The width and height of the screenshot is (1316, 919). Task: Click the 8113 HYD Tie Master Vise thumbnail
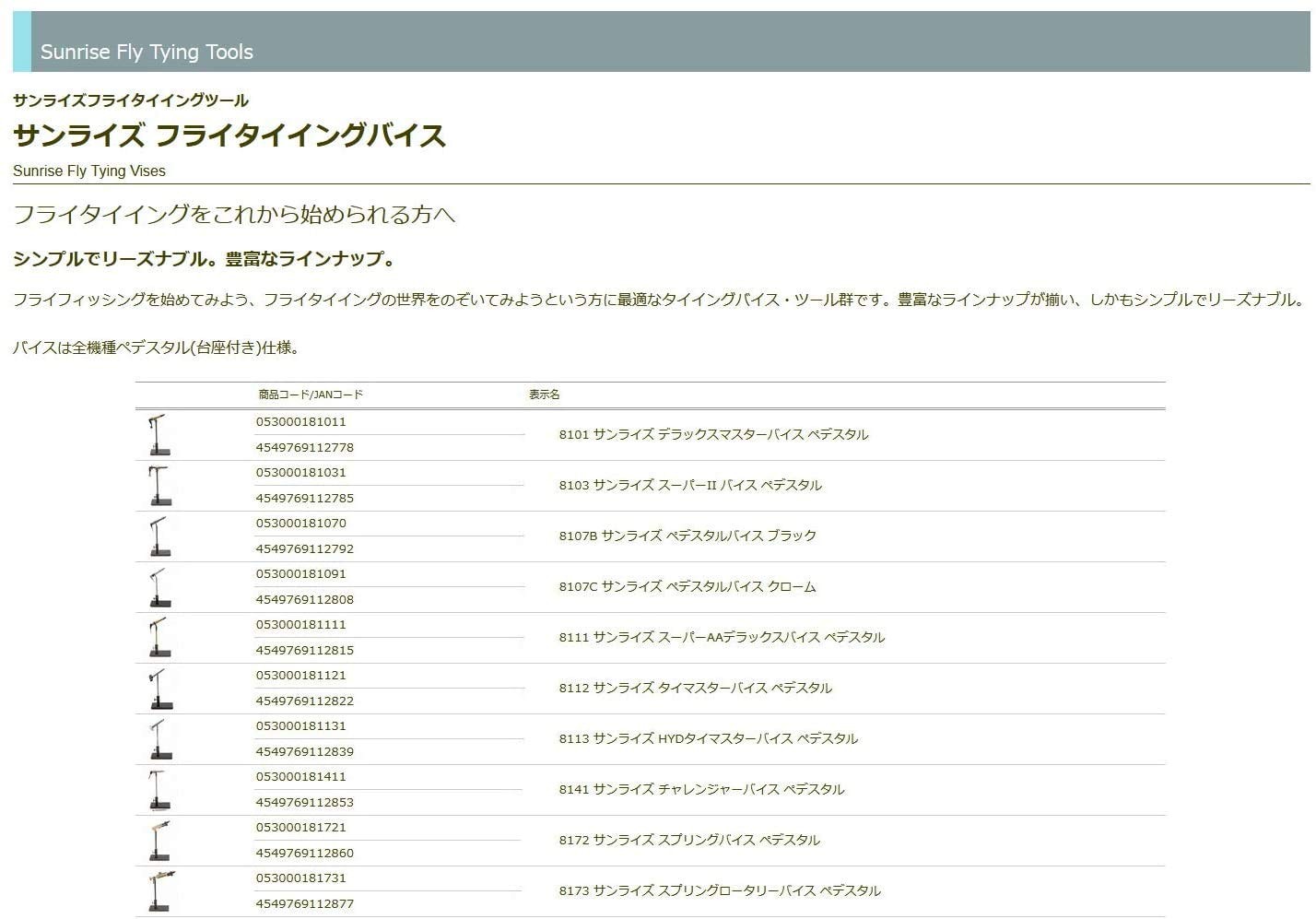coord(159,739)
